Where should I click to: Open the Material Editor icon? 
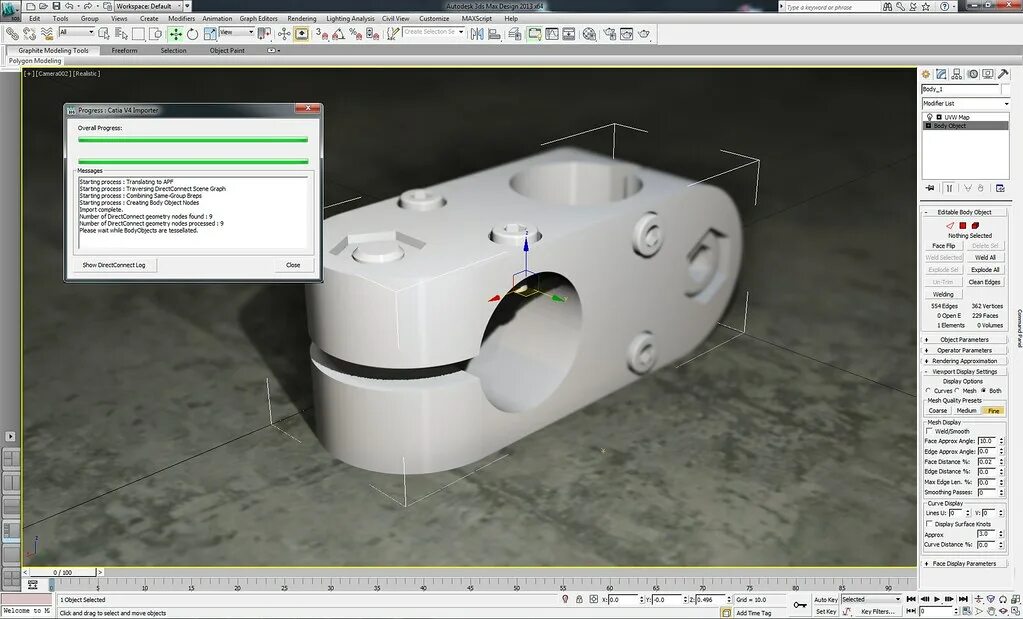click(589, 34)
